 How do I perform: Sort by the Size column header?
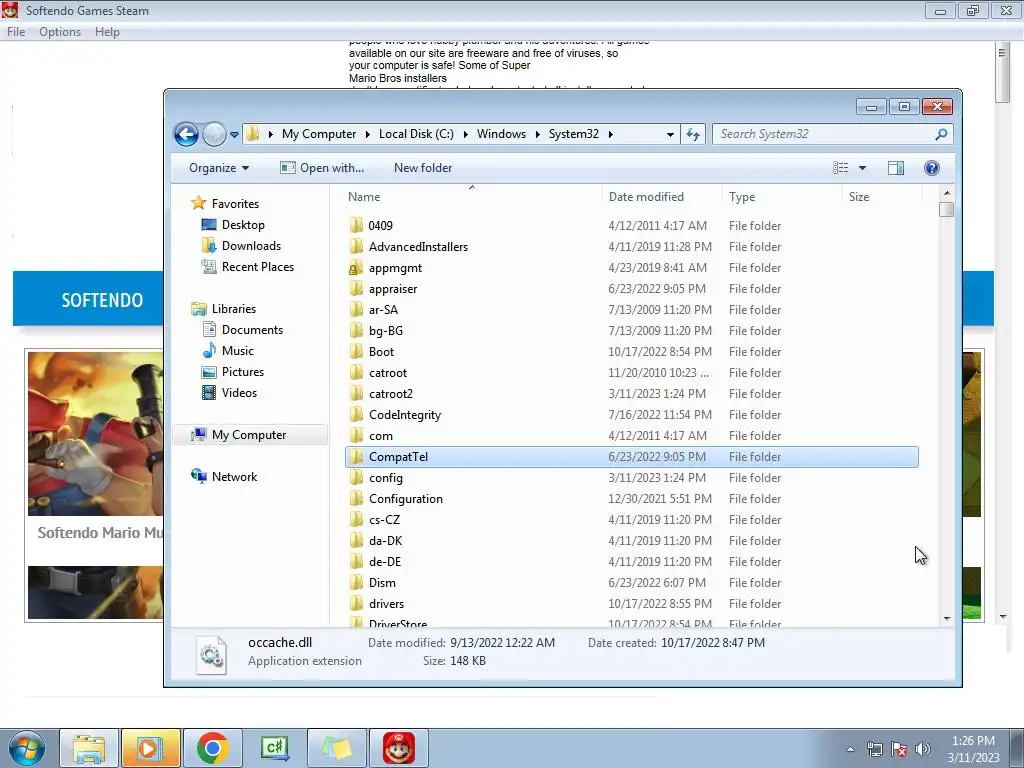(x=882, y=197)
